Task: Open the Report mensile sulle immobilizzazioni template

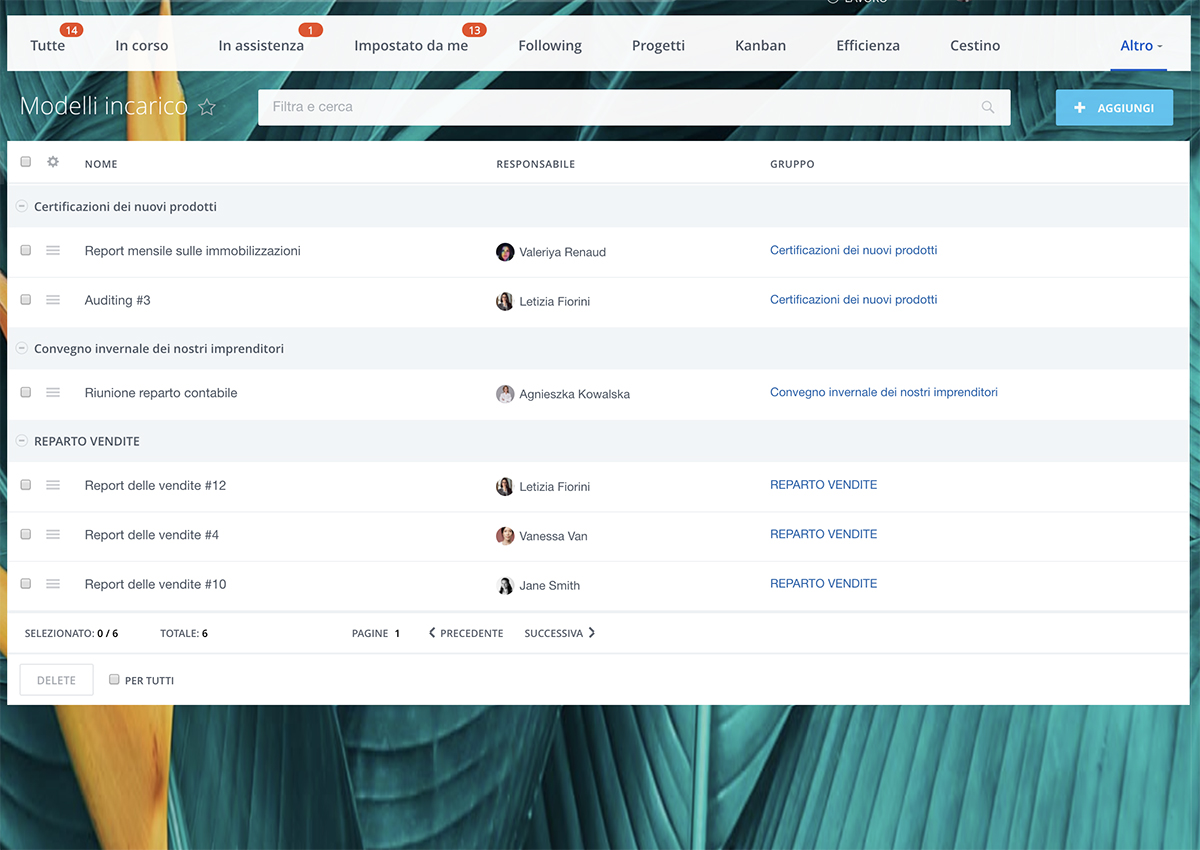Action: [193, 251]
